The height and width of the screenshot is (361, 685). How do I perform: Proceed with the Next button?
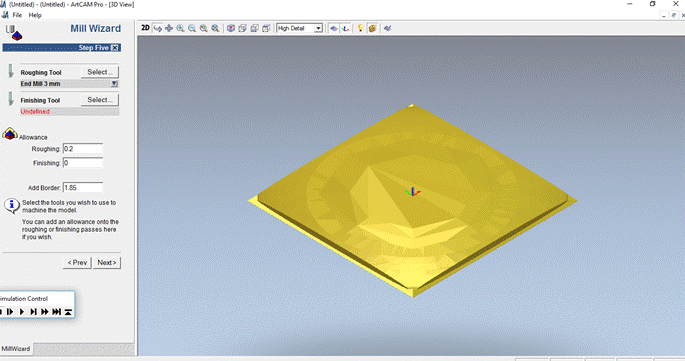[x=107, y=263]
